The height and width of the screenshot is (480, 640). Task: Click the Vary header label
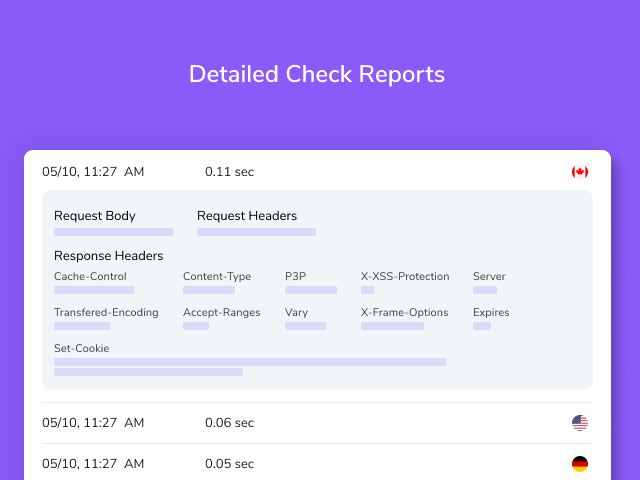coord(296,312)
